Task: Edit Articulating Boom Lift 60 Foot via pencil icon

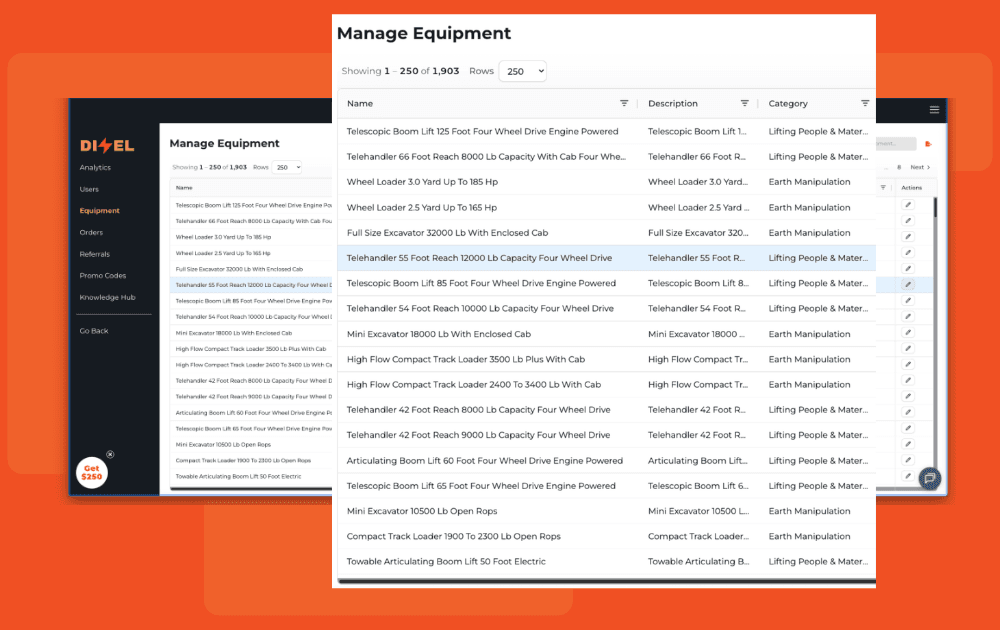Action: (x=908, y=412)
